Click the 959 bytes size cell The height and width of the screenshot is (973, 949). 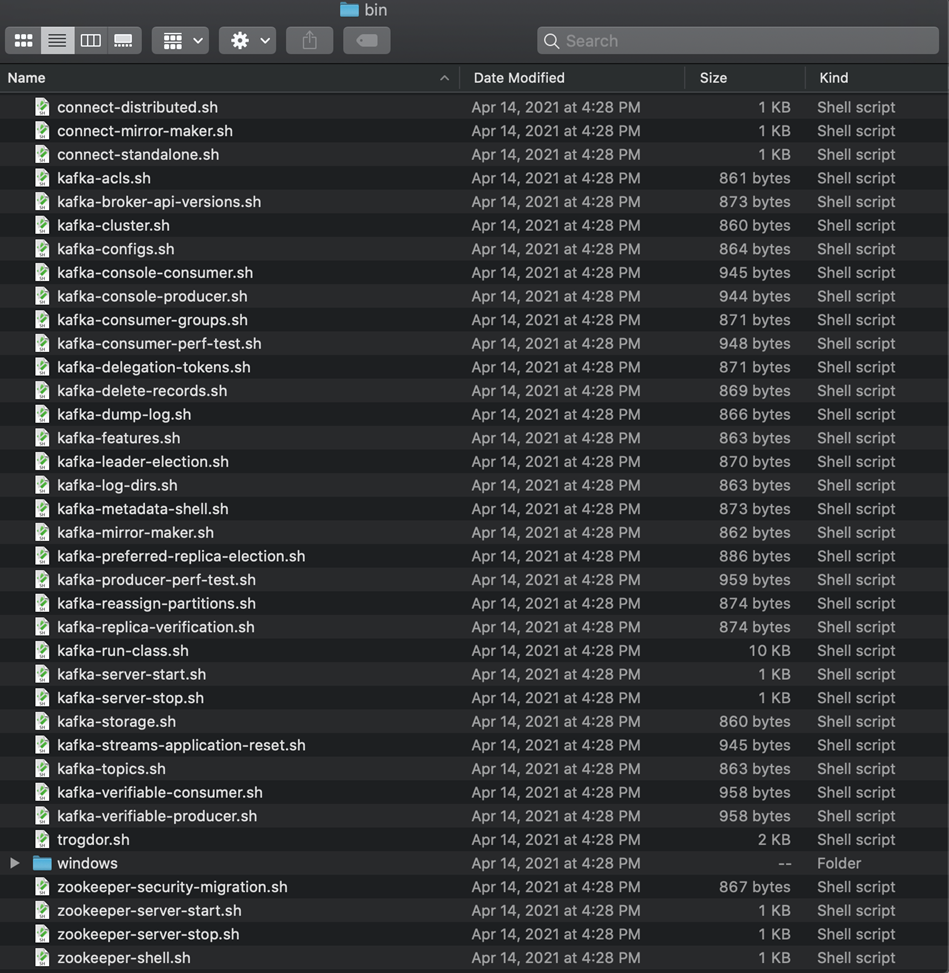[755, 580]
